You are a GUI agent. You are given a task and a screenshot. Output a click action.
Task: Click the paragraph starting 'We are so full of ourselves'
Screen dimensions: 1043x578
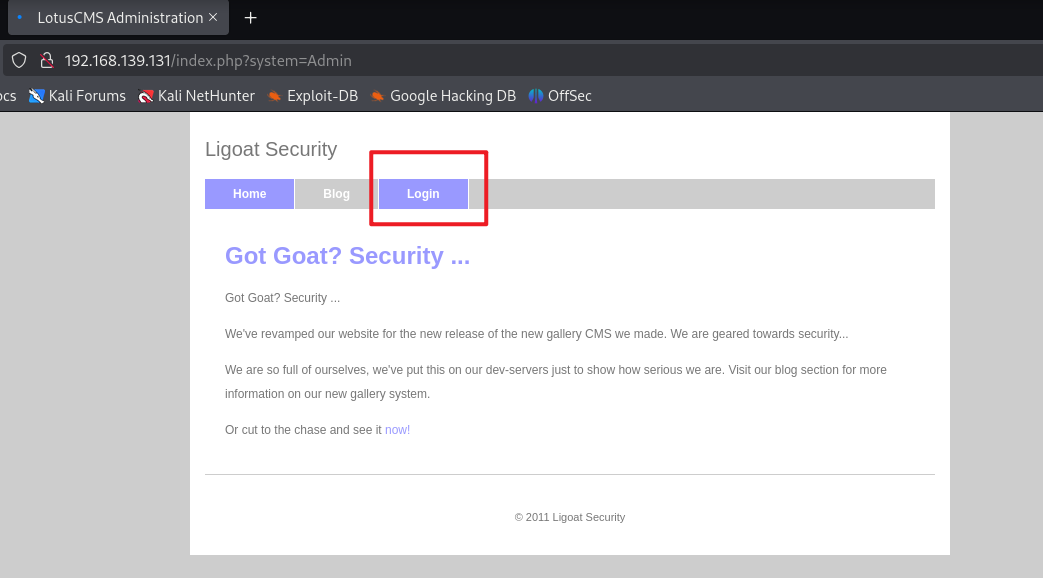click(x=555, y=382)
